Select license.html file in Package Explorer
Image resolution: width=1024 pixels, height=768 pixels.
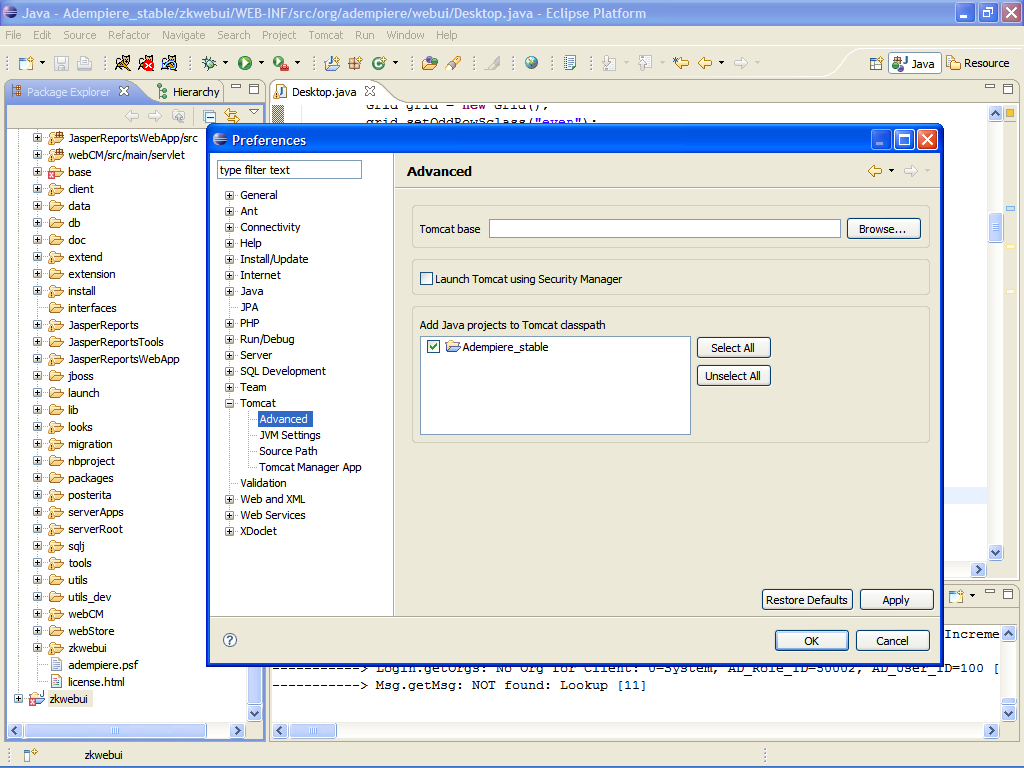coord(96,682)
